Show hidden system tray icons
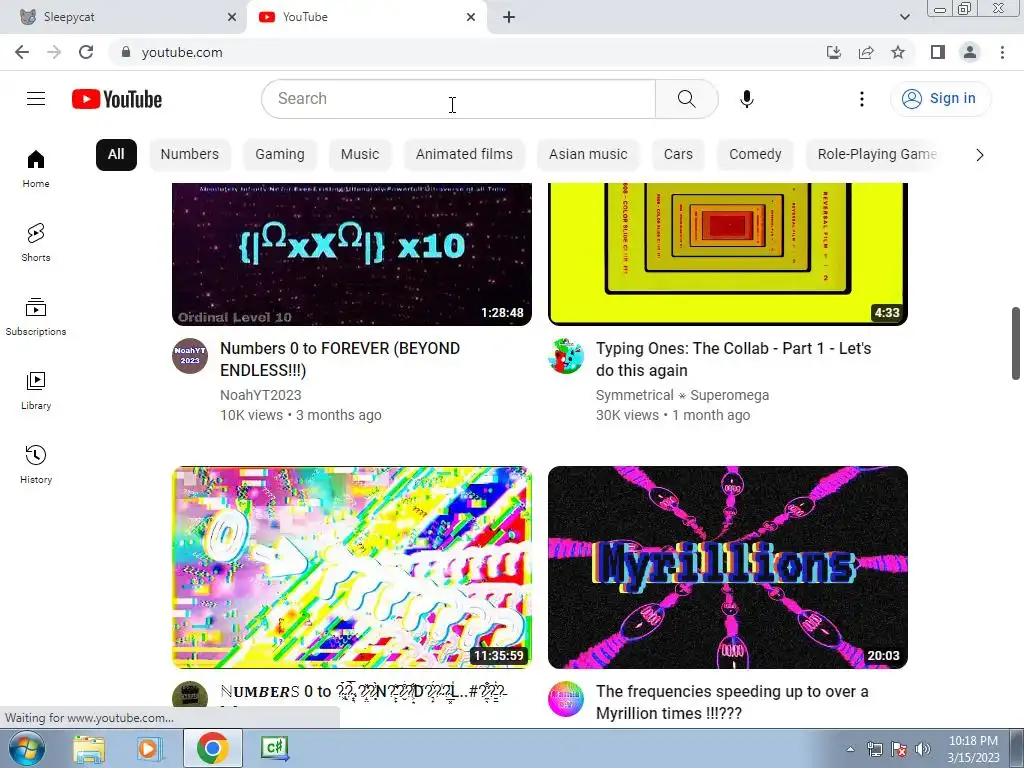The width and height of the screenshot is (1024, 768). 850,749
